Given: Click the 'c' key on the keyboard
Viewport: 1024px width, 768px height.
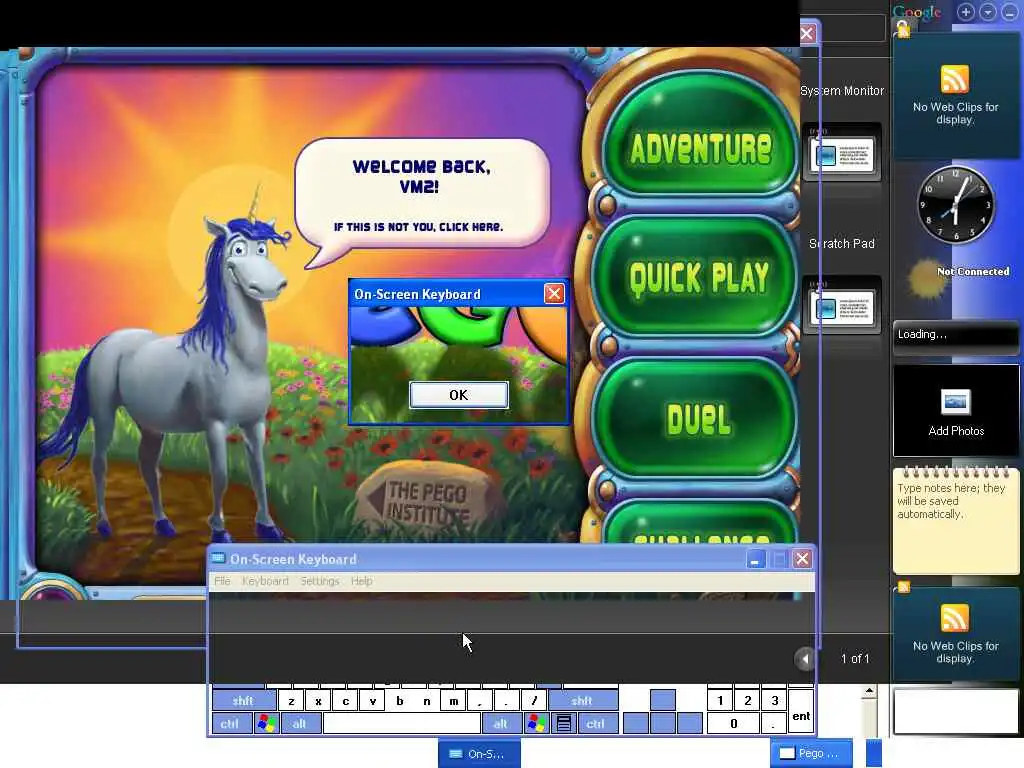Looking at the screenshot, I should (x=345, y=701).
